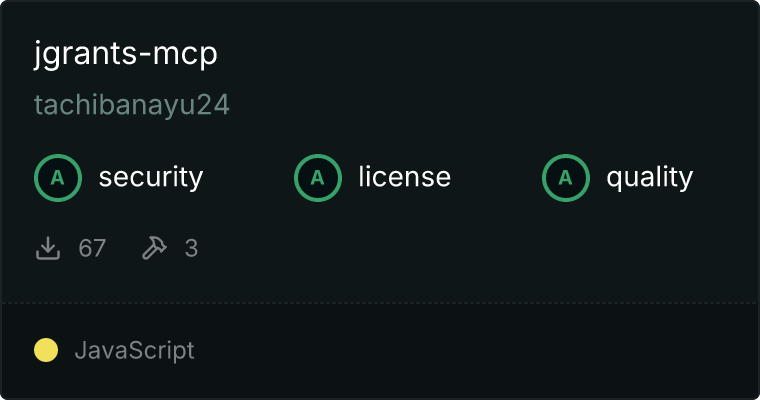Click the download arrow icon
Screen dimensions: 760x400
(x=48, y=248)
